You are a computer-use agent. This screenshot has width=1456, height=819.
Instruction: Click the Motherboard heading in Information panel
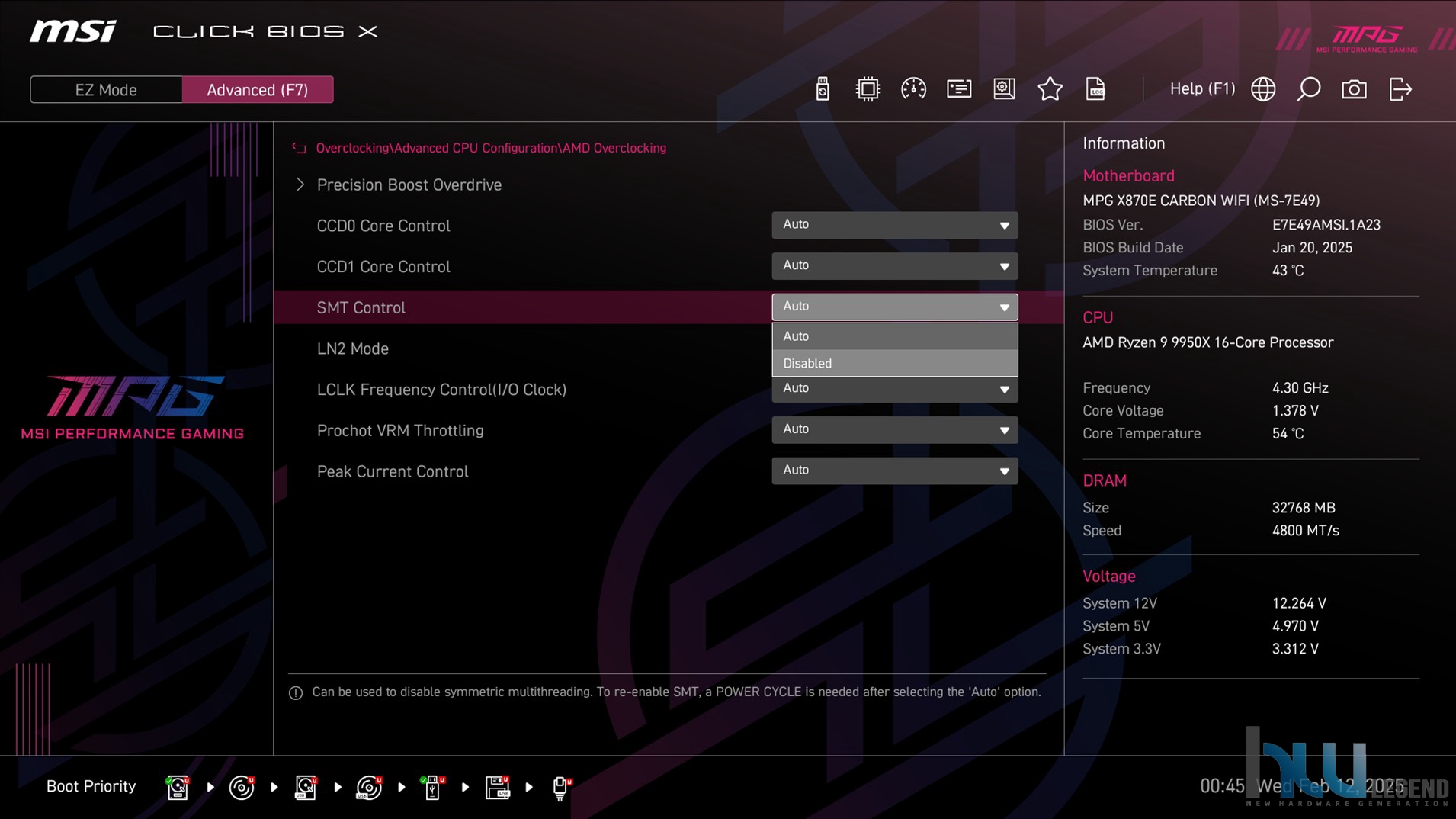[x=1128, y=175]
